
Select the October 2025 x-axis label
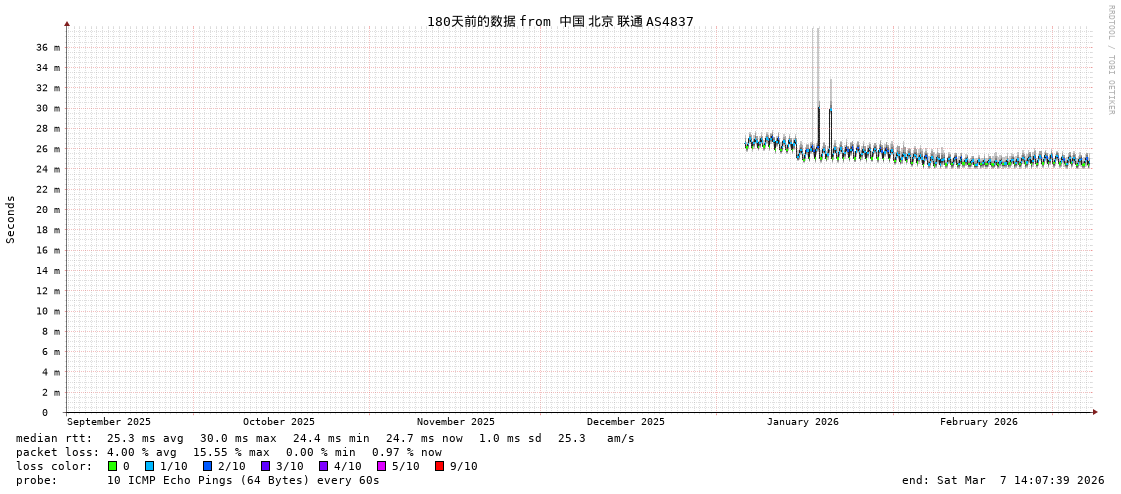[278, 422]
